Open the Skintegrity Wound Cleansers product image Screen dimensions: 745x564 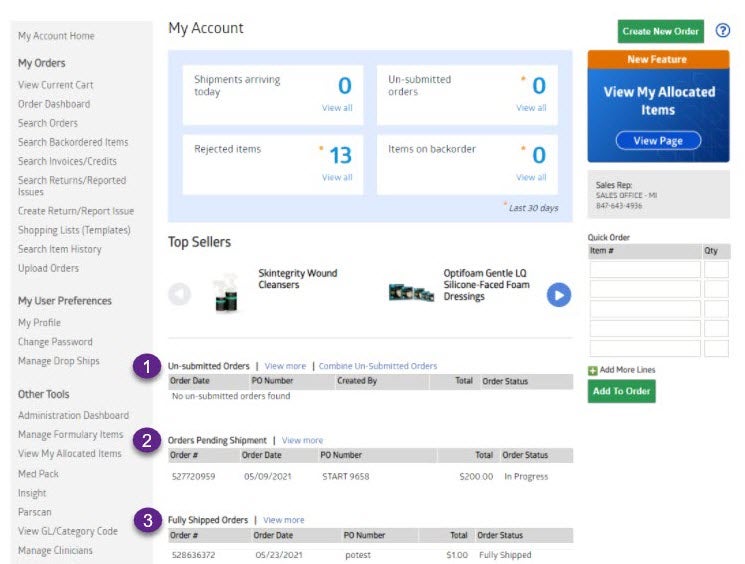pos(228,294)
